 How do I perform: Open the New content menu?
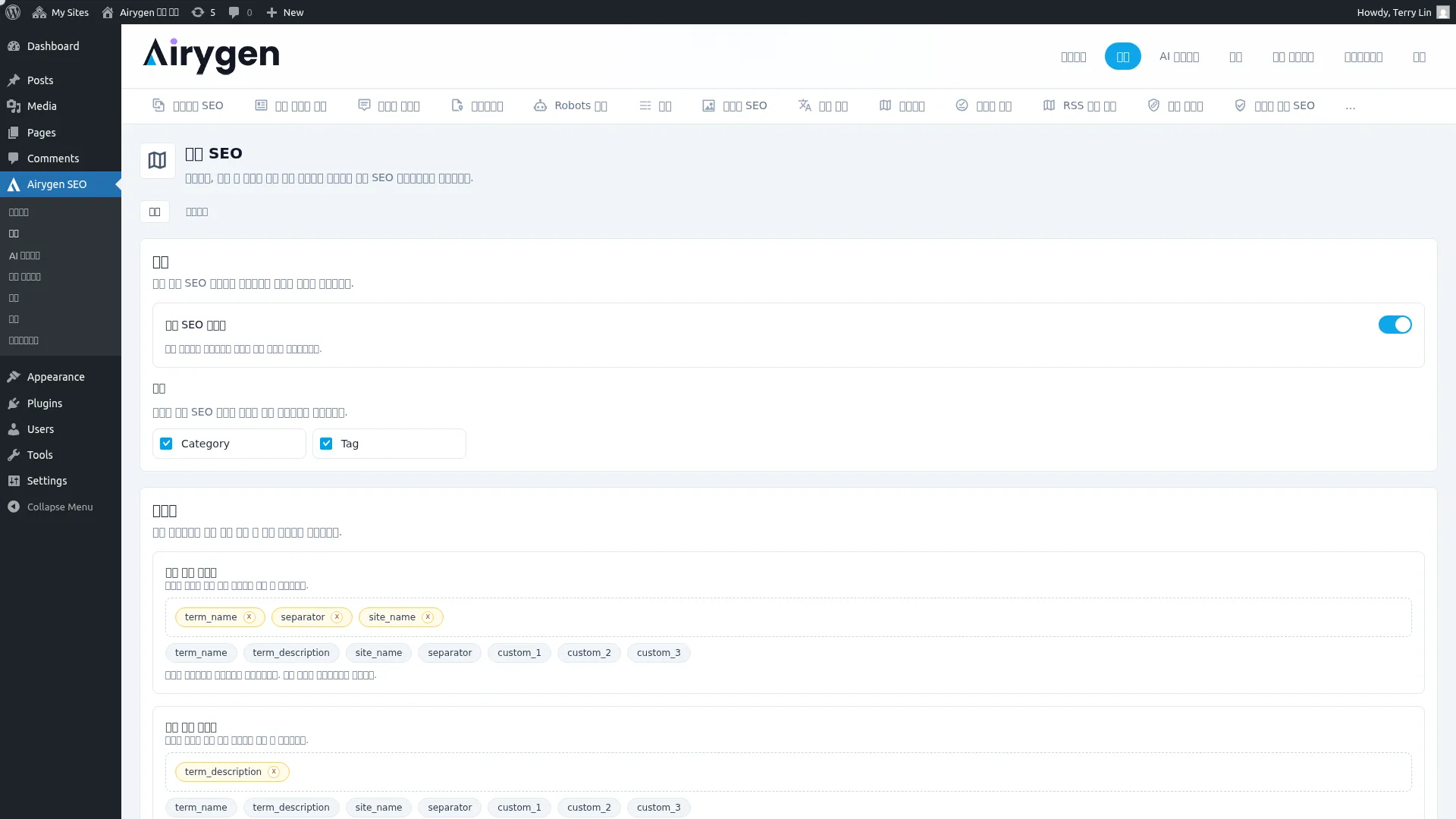coord(285,12)
